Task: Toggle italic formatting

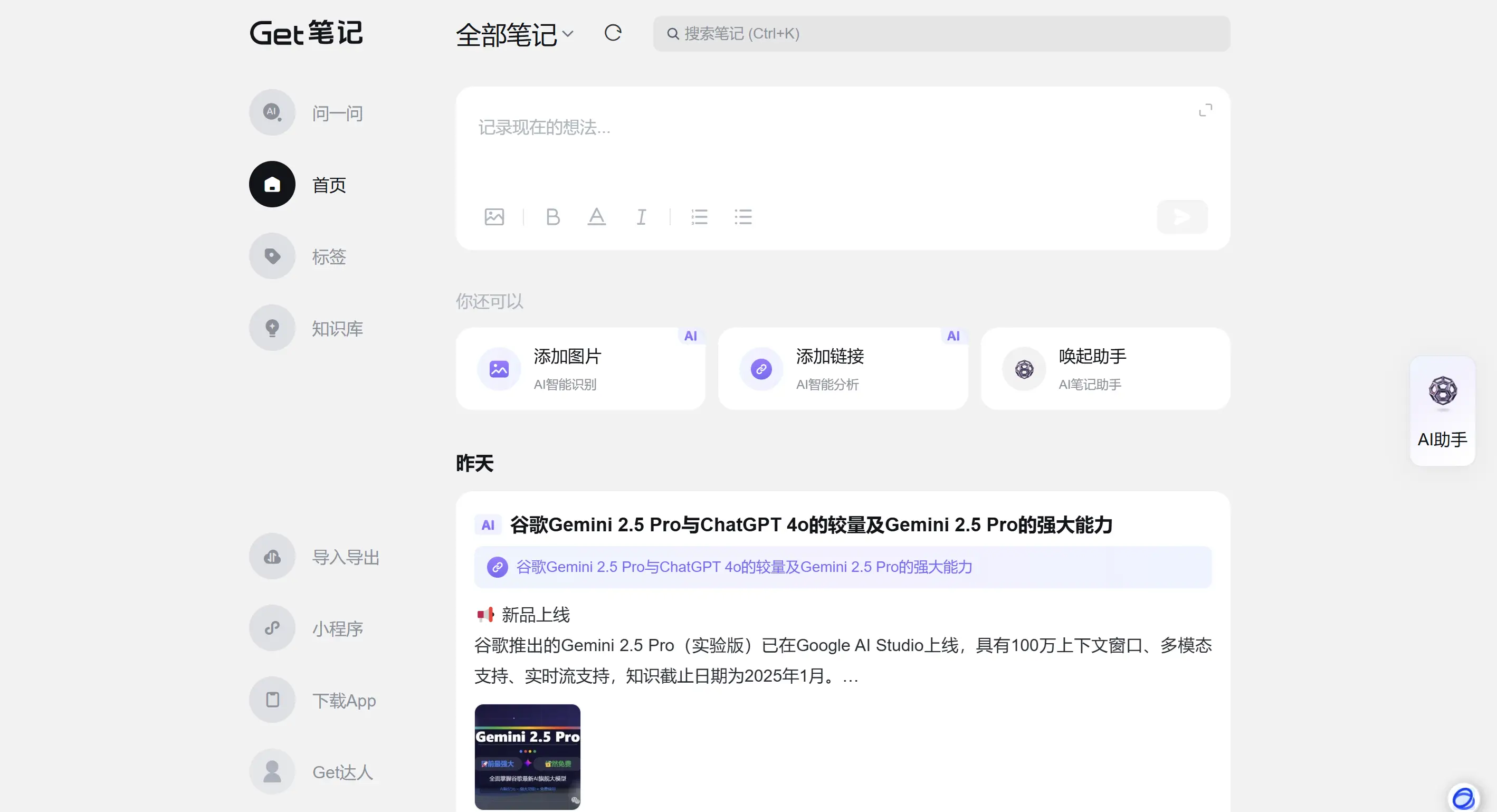Action: point(641,217)
